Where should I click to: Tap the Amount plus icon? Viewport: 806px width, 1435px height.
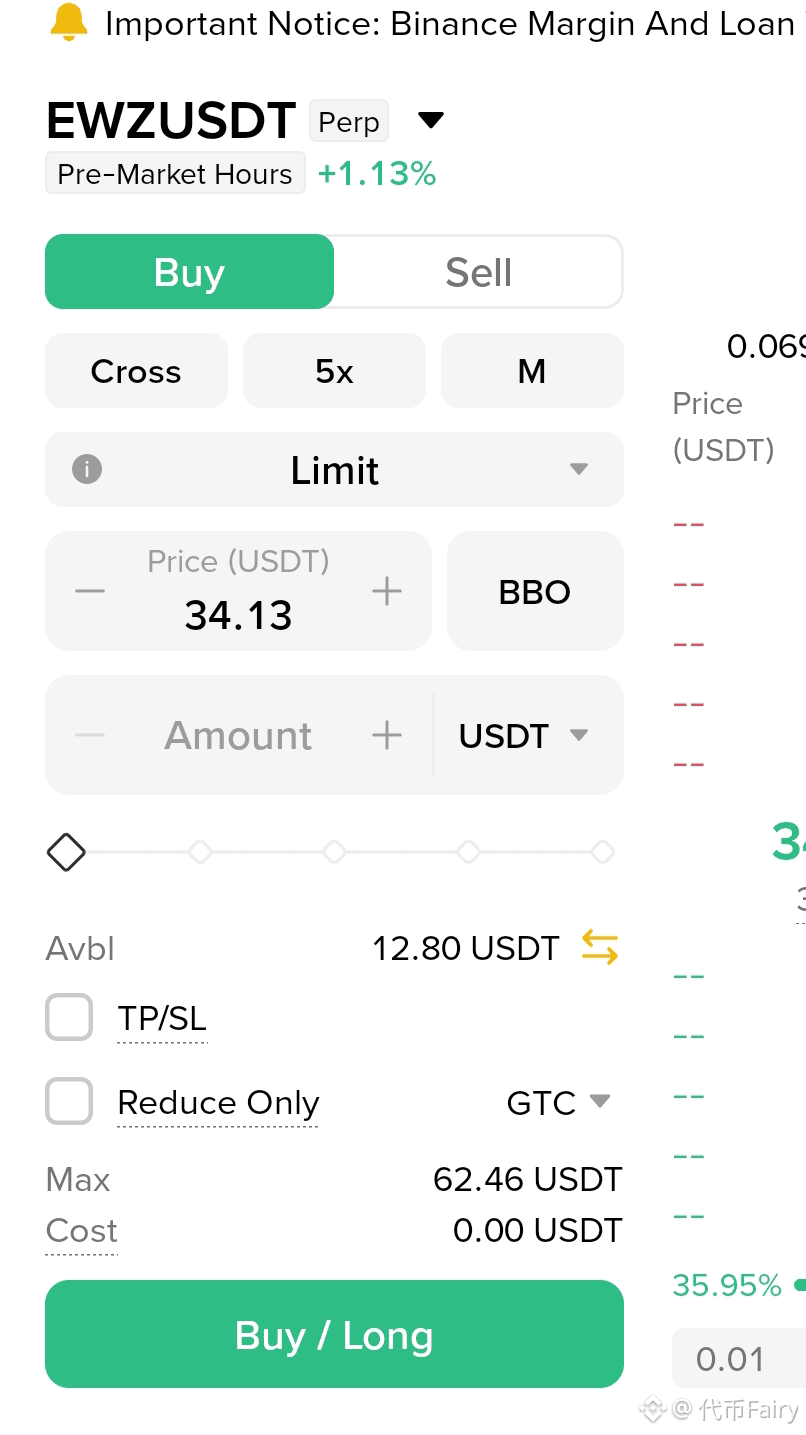pos(387,735)
